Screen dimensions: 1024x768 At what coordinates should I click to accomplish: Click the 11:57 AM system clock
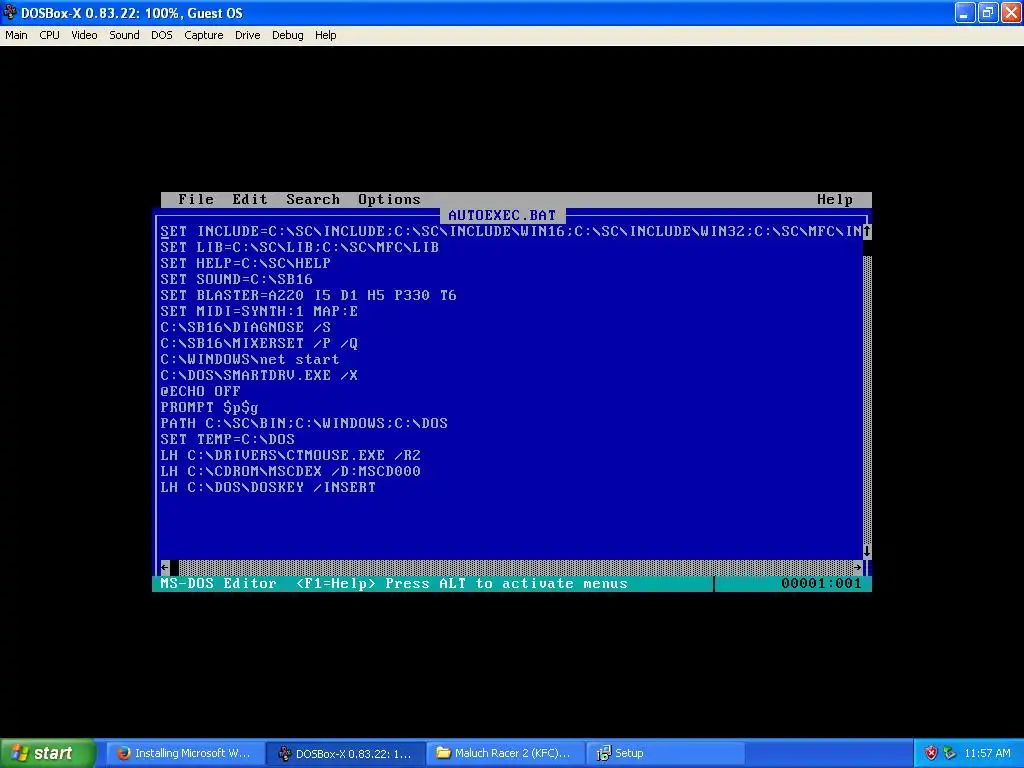tap(987, 753)
